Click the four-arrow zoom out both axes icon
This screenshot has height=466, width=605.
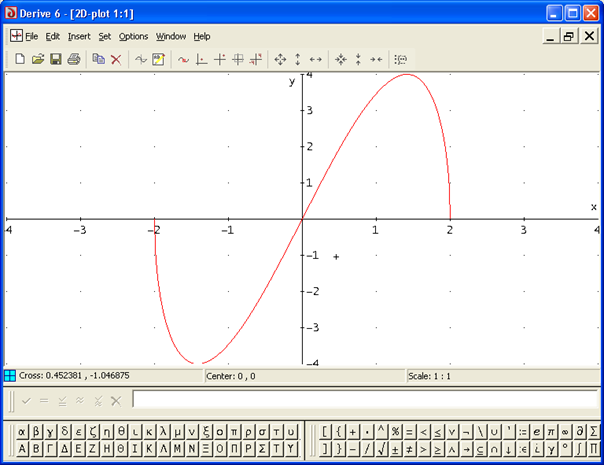pyautogui.click(x=279, y=60)
